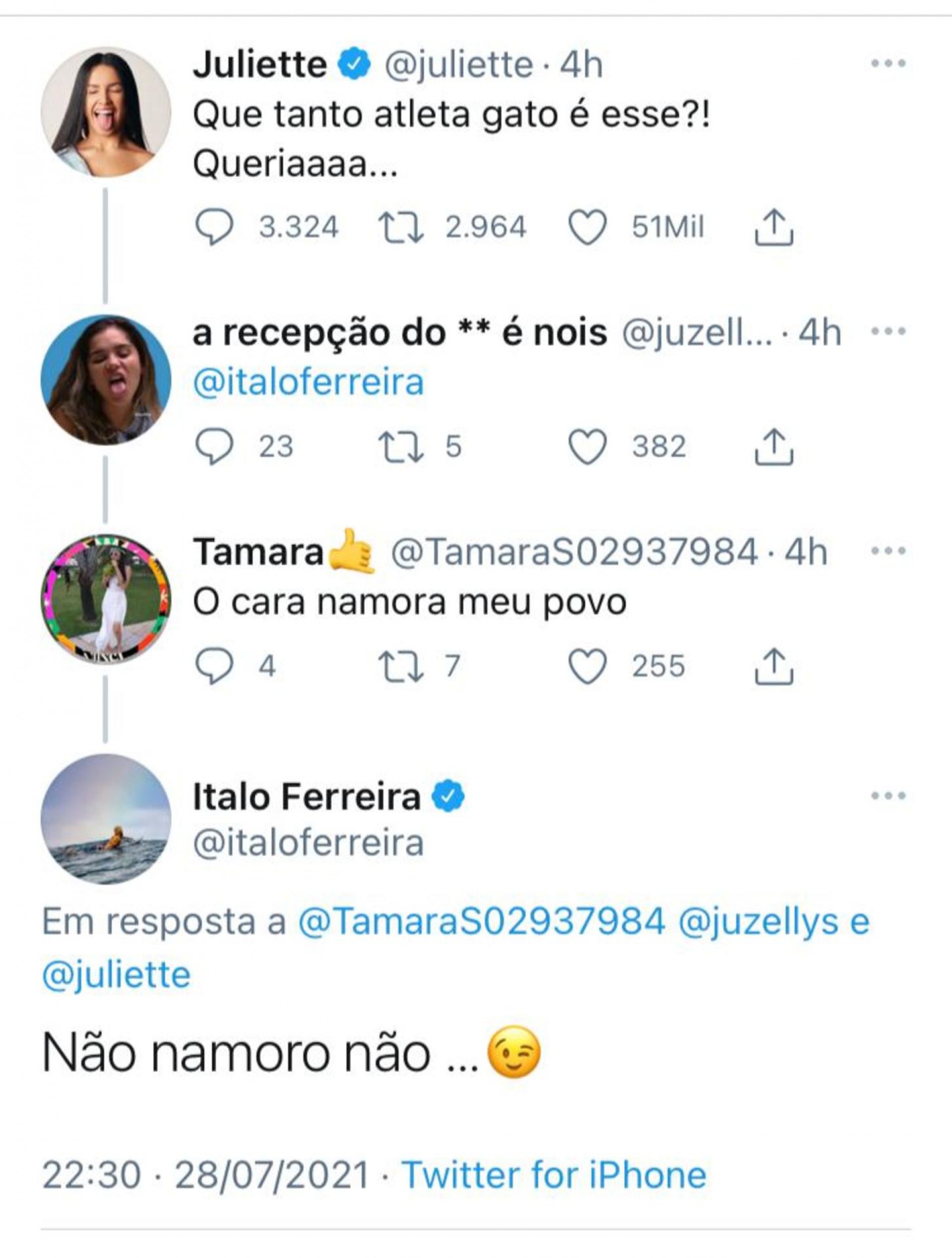Viewport: 952px width, 1258px height.
Task: Open the blue @italoferreira mention link
Action: [x=308, y=382]
